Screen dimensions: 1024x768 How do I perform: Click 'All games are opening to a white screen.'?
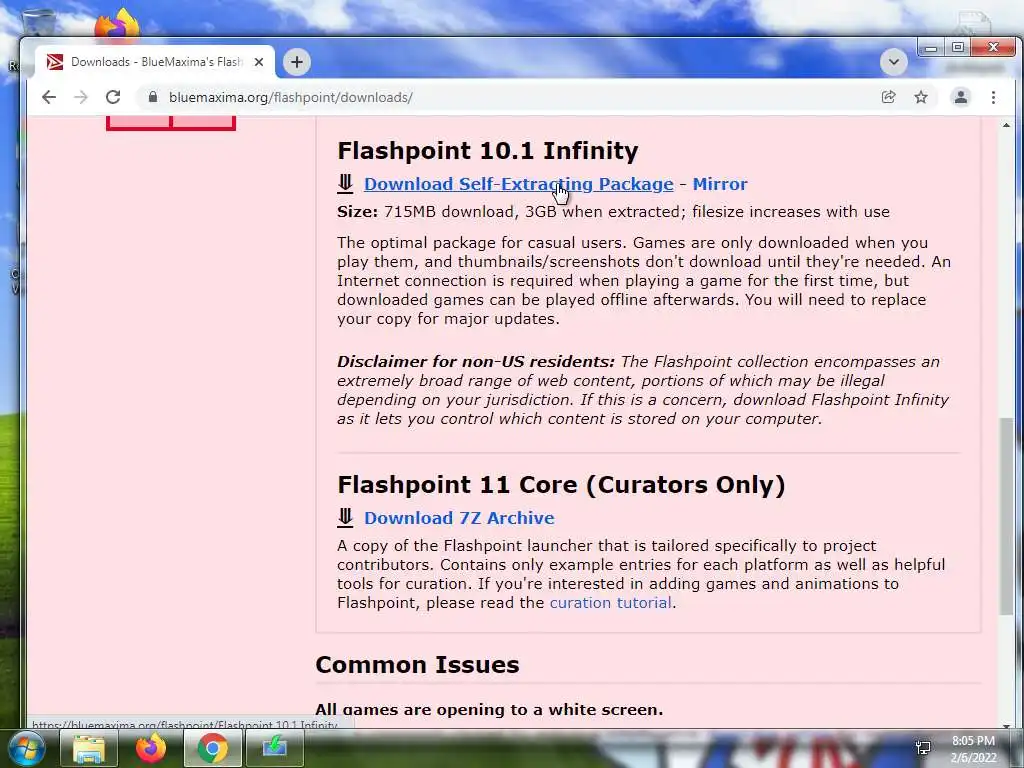(x=489, y=710)
